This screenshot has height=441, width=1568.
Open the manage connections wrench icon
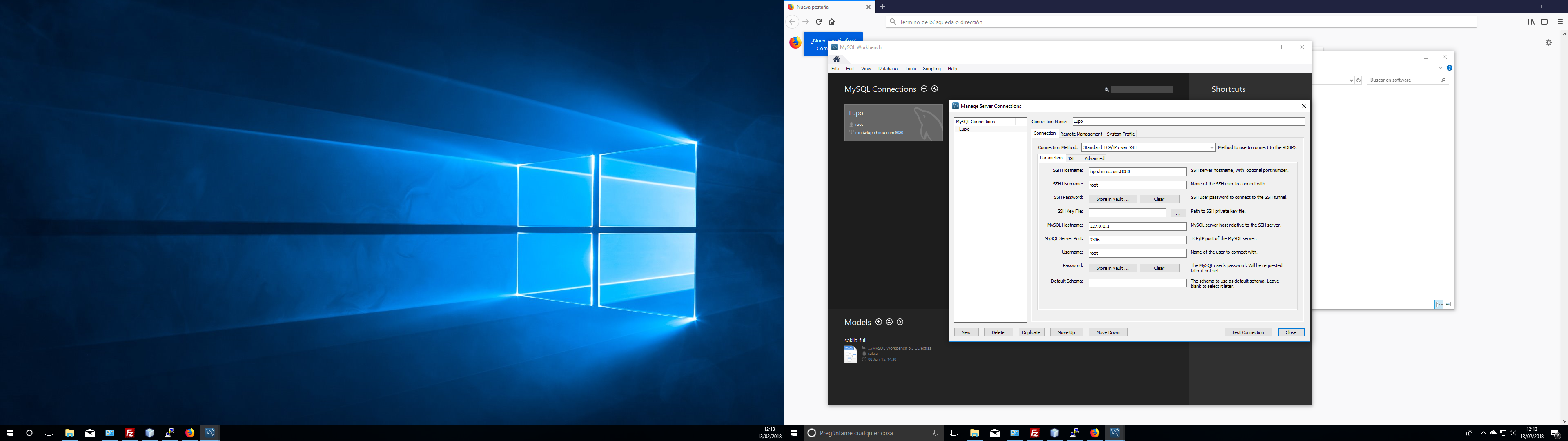[935, 89]
